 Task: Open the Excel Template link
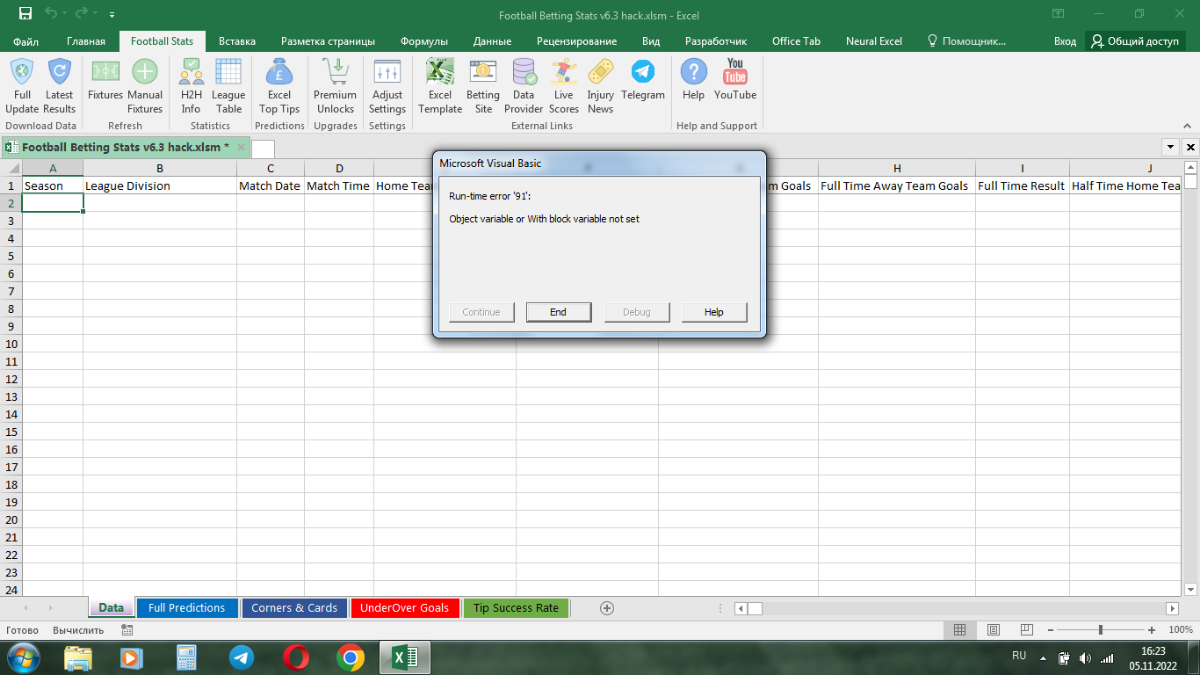tap(440, 87)
